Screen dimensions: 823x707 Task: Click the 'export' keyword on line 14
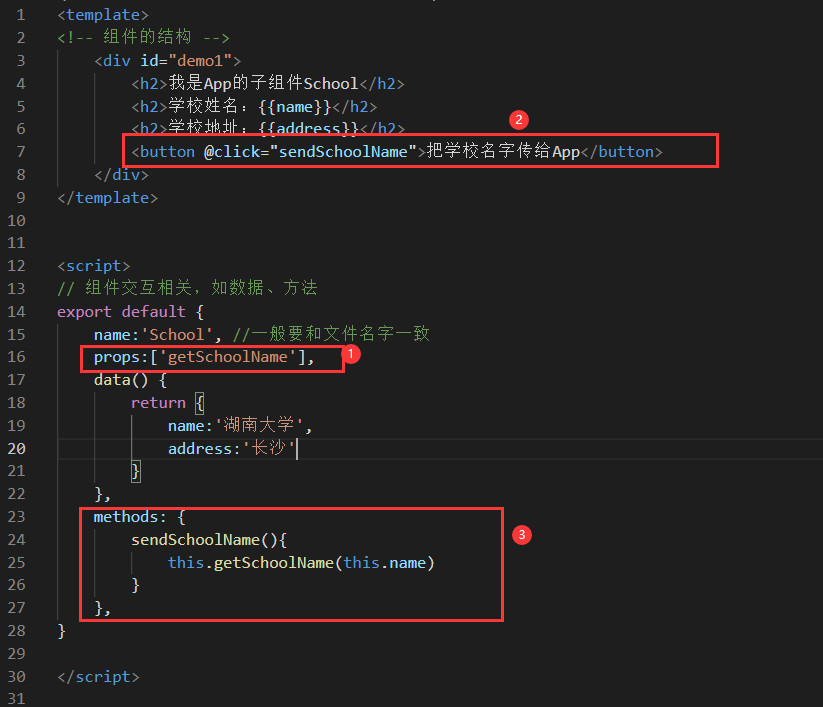[85, 312]
